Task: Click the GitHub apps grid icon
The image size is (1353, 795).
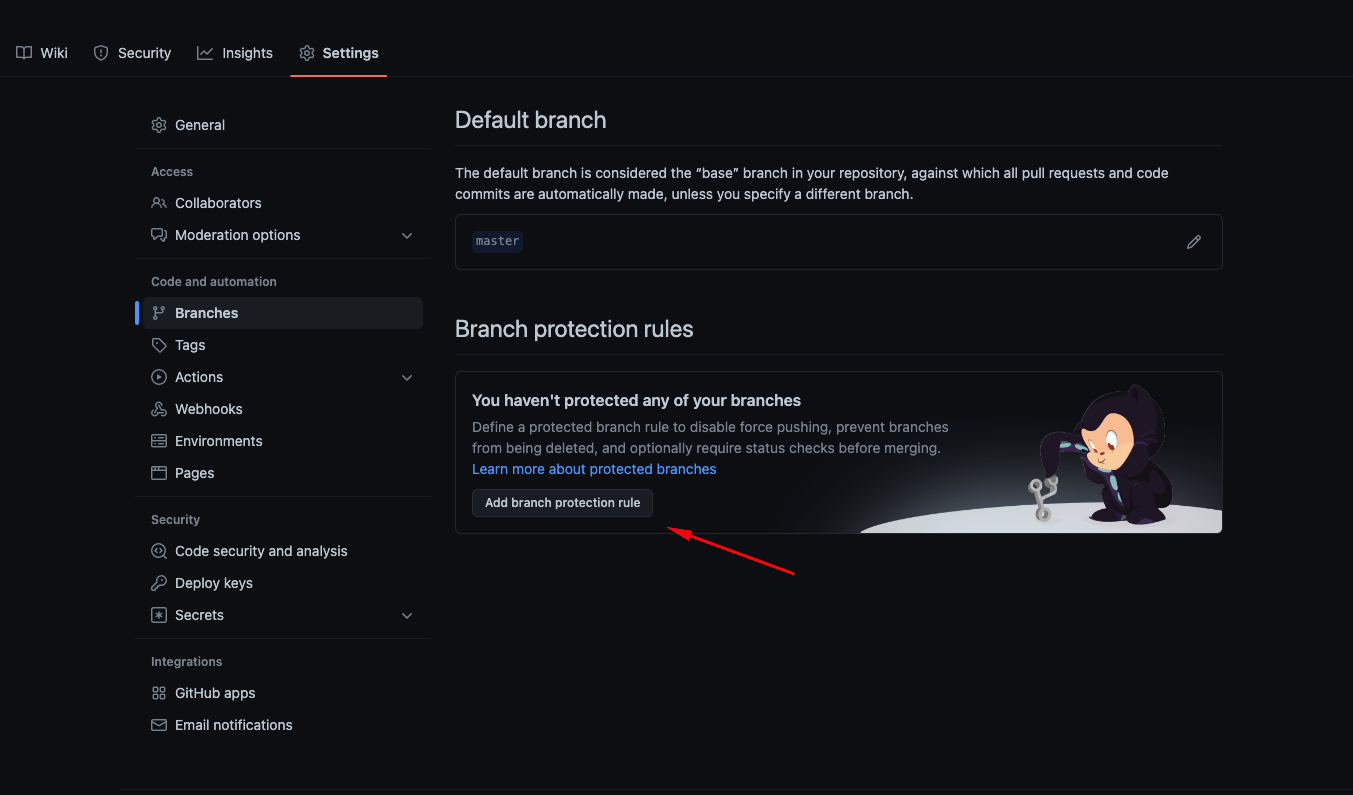Action: click(x=159, y=693)
